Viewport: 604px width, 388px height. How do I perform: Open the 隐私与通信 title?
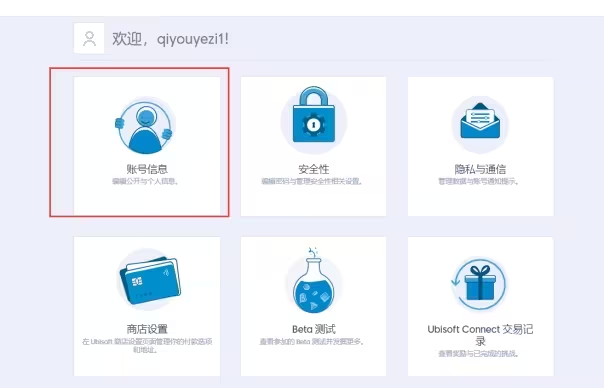click(480, 169)
